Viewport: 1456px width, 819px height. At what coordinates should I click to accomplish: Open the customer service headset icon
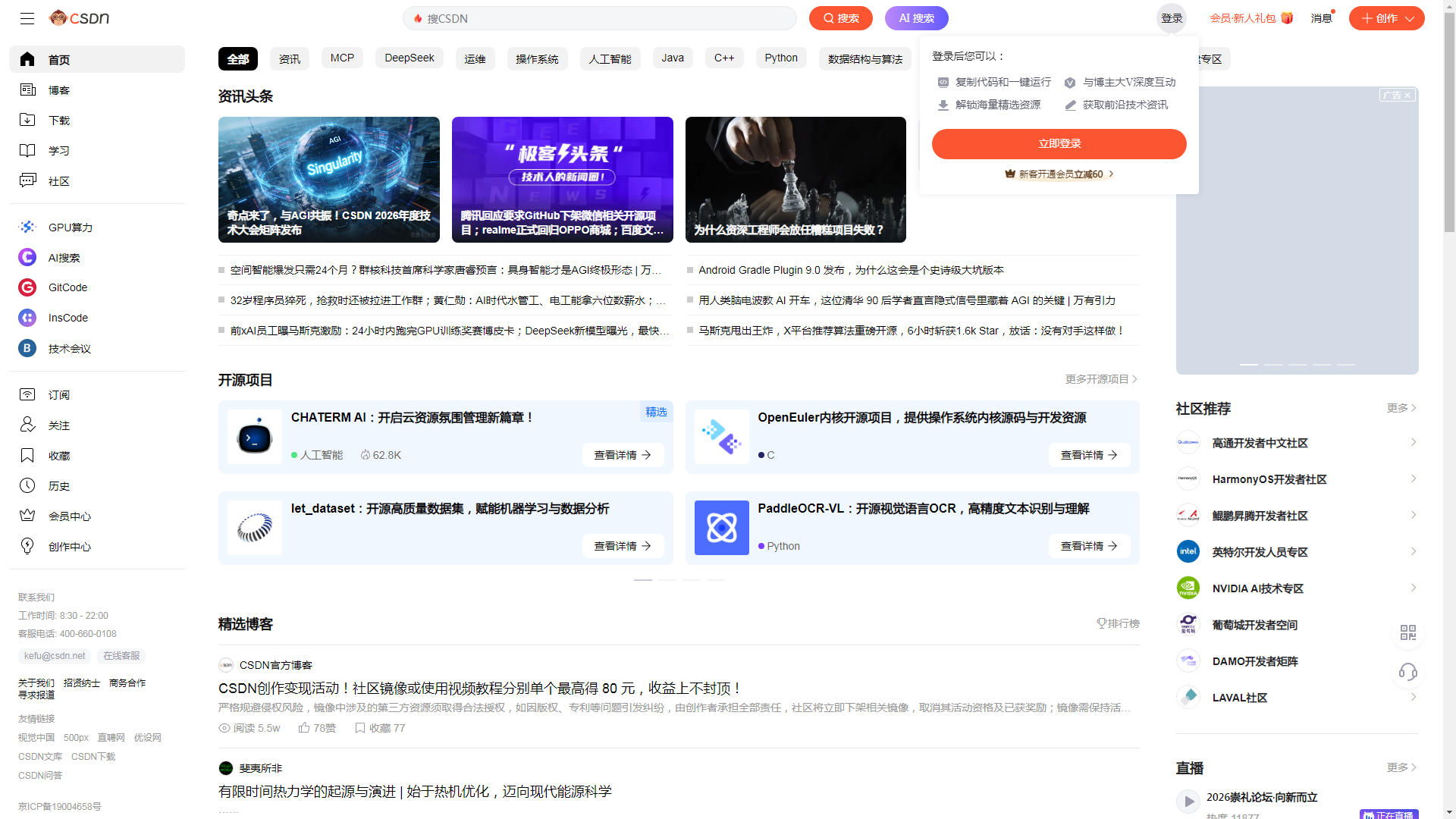[x=1407, y=672]
